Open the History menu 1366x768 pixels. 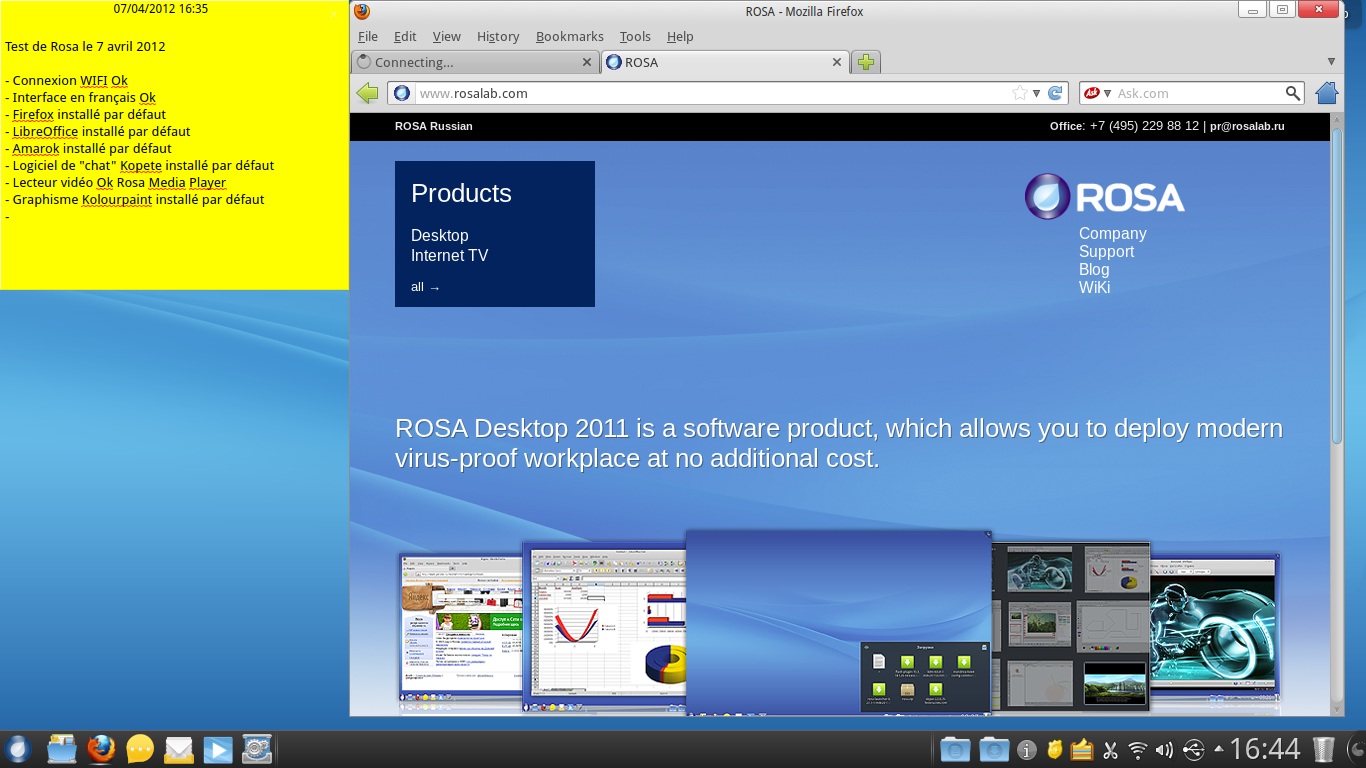click(x=498, y=37)
